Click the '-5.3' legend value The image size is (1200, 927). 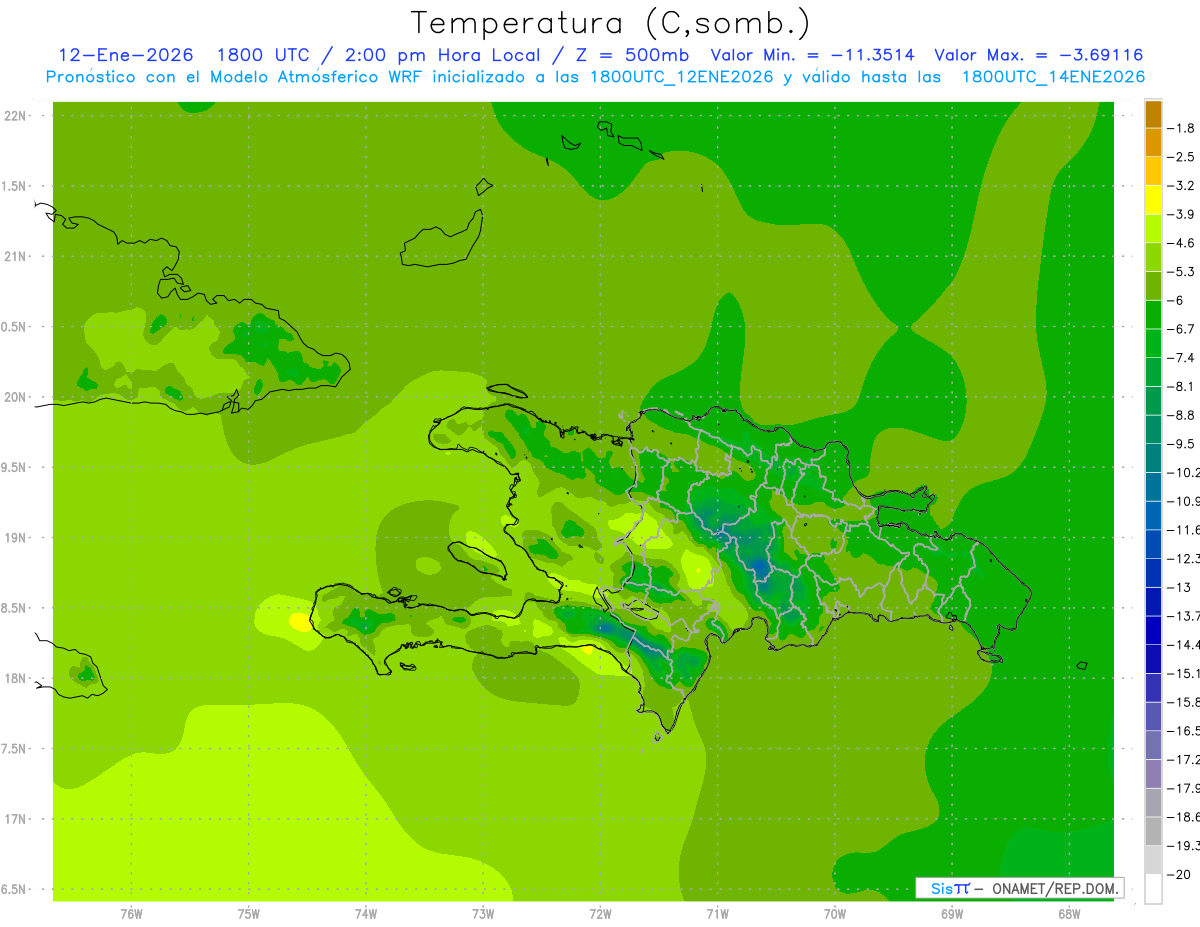tap(1181, 272)
